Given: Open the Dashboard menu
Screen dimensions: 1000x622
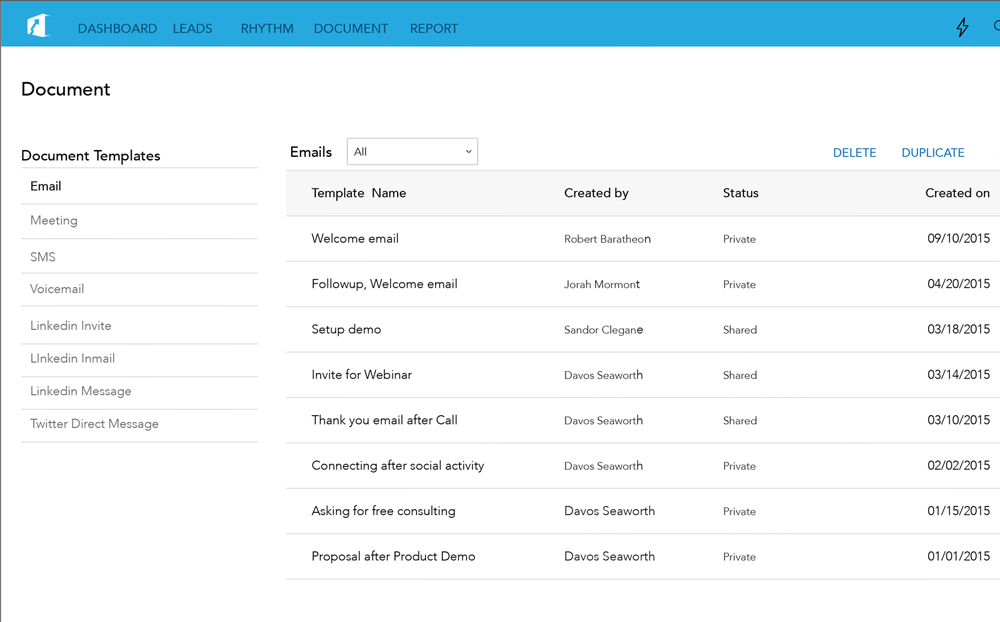Looking at the screenshot, I should [117, 29].
